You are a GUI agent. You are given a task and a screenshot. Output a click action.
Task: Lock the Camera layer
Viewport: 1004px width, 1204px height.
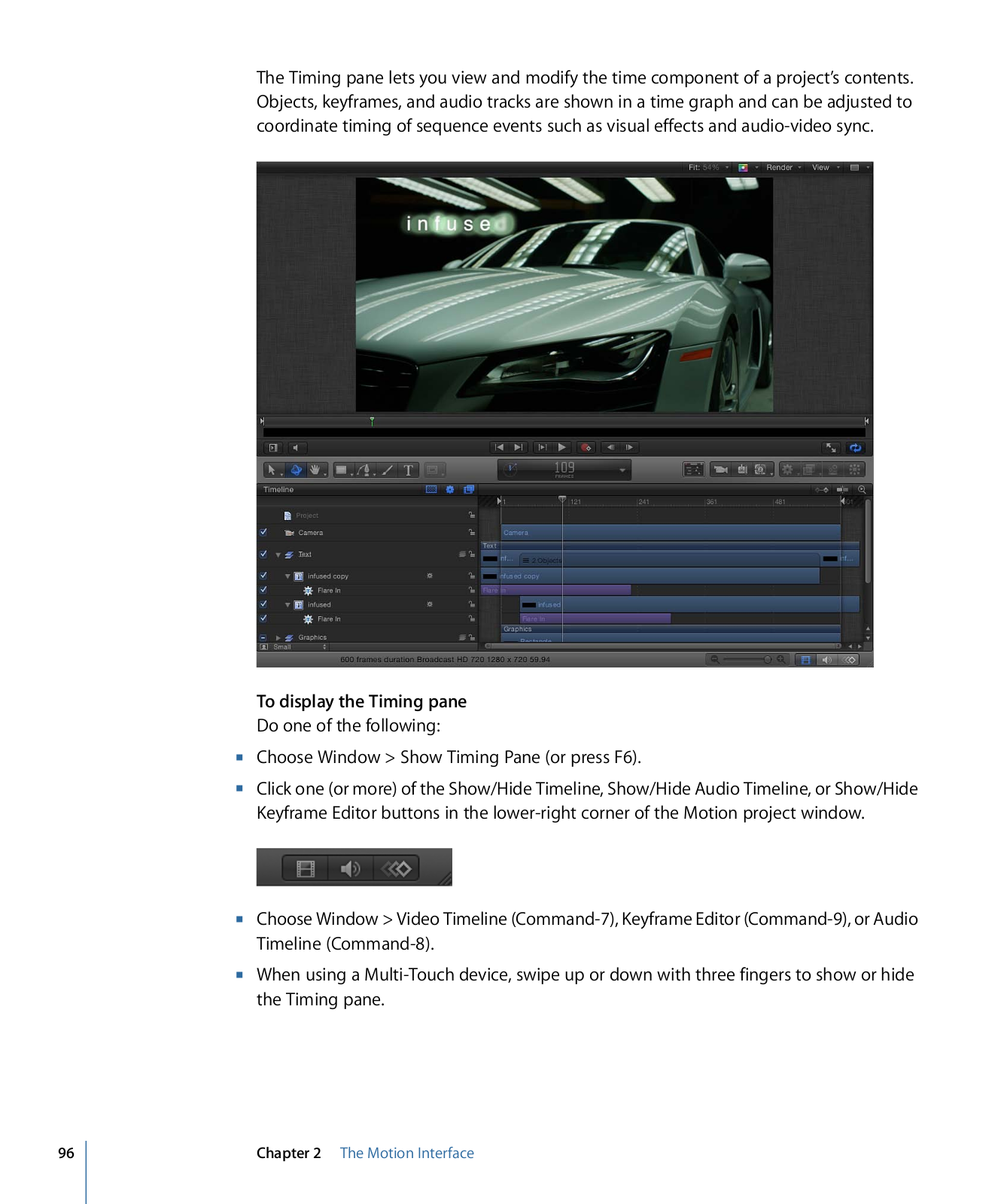click(x=472, y=532)
